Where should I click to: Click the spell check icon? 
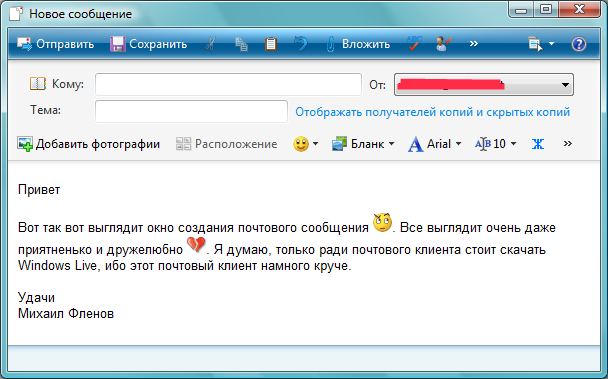(414, 44)
